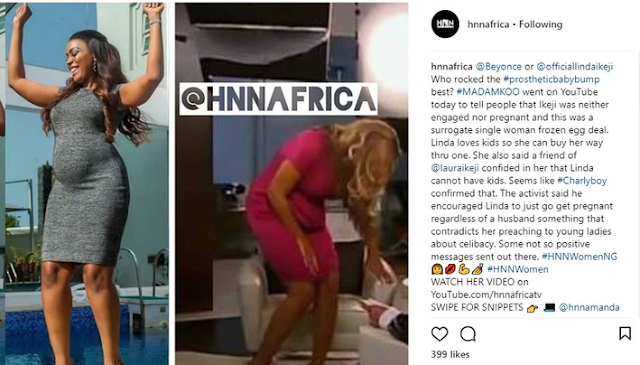Visit the @hnnamanda profile mention

tap(589, 307)
